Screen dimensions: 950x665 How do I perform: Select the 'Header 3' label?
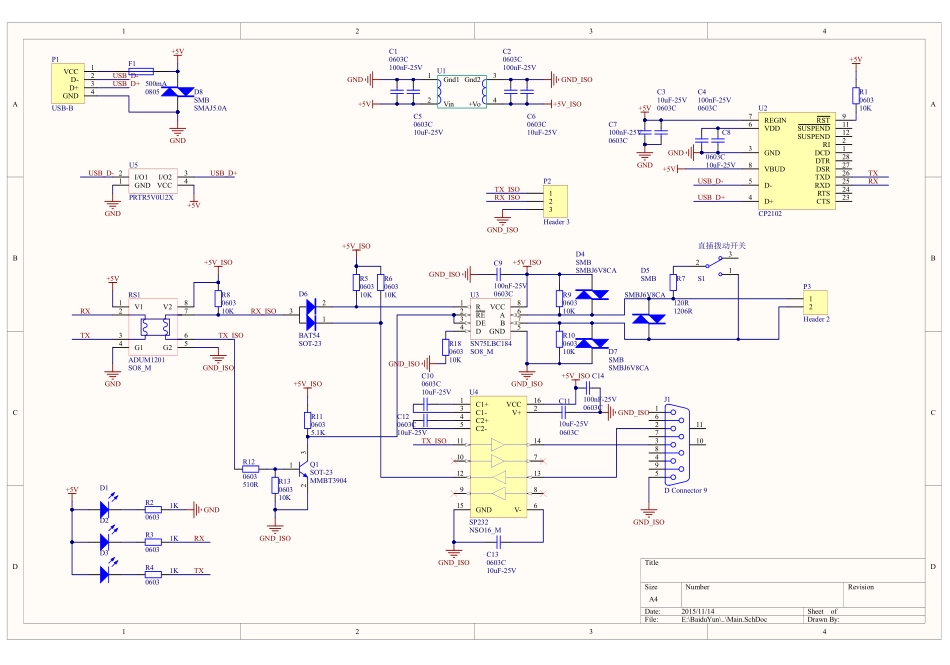tap(556, 222)
